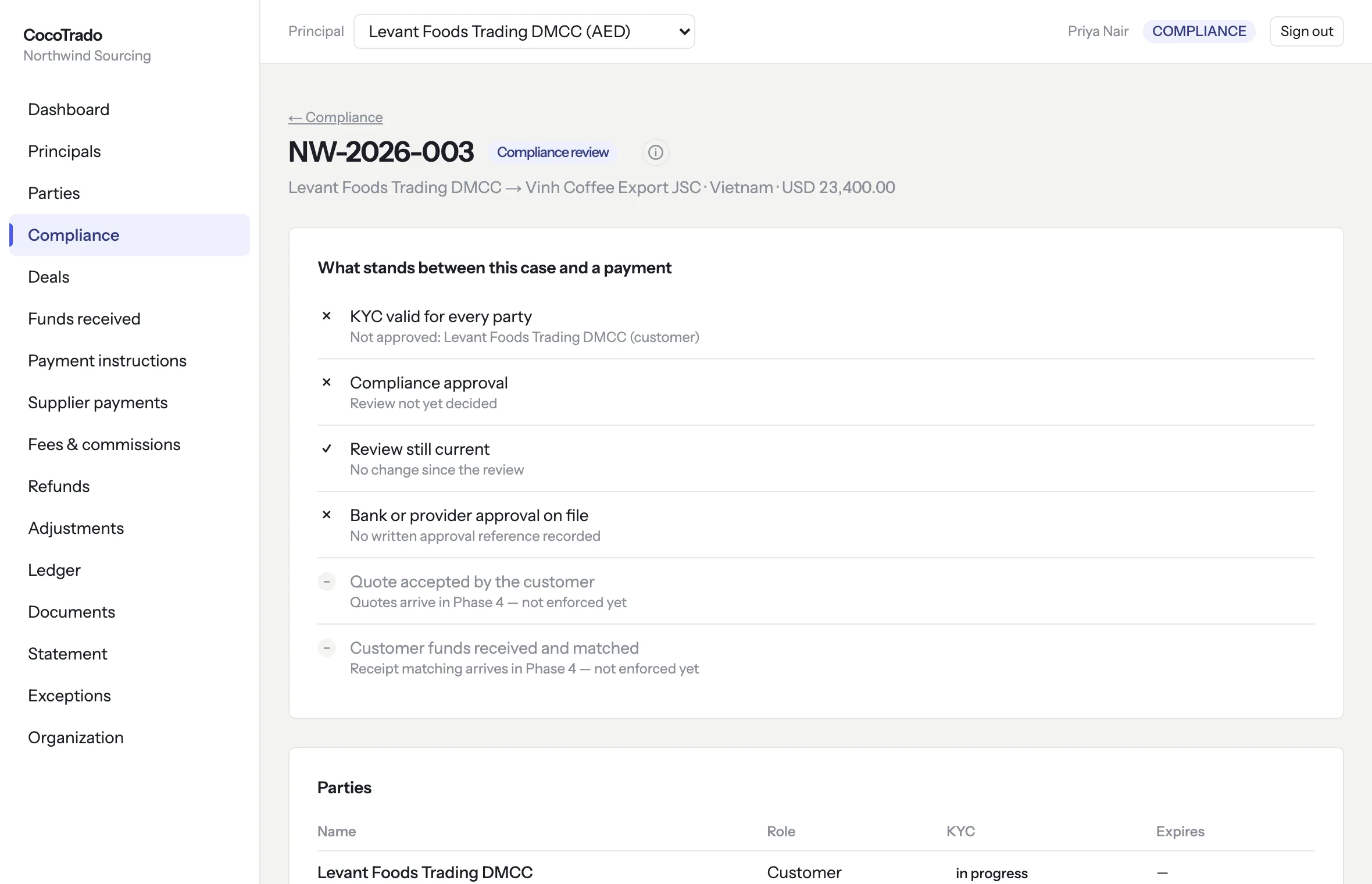Image resolution: width=1372 pixels, height=884 pixels.
Task: Click the X icon next to Compliance approval
Action: click(327, 382)
